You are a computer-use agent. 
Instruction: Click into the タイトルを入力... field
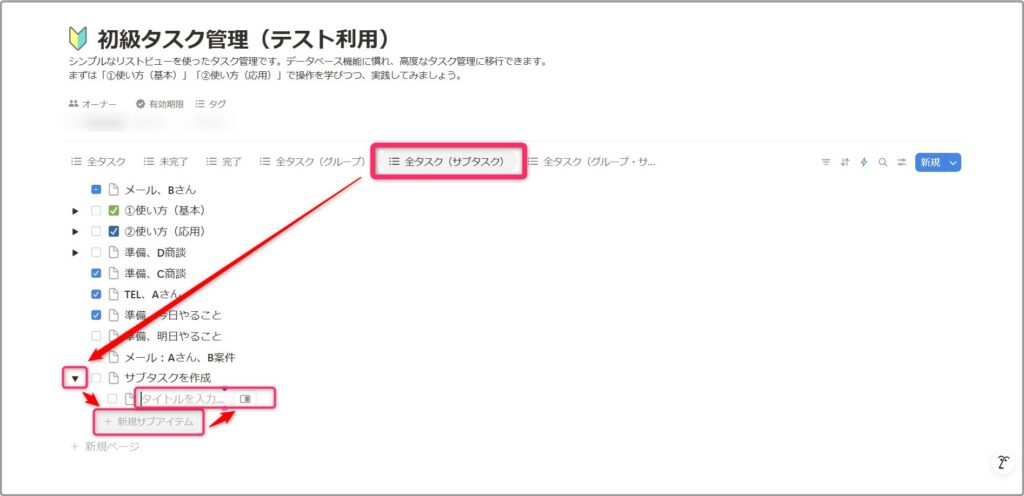click(184, 399)
